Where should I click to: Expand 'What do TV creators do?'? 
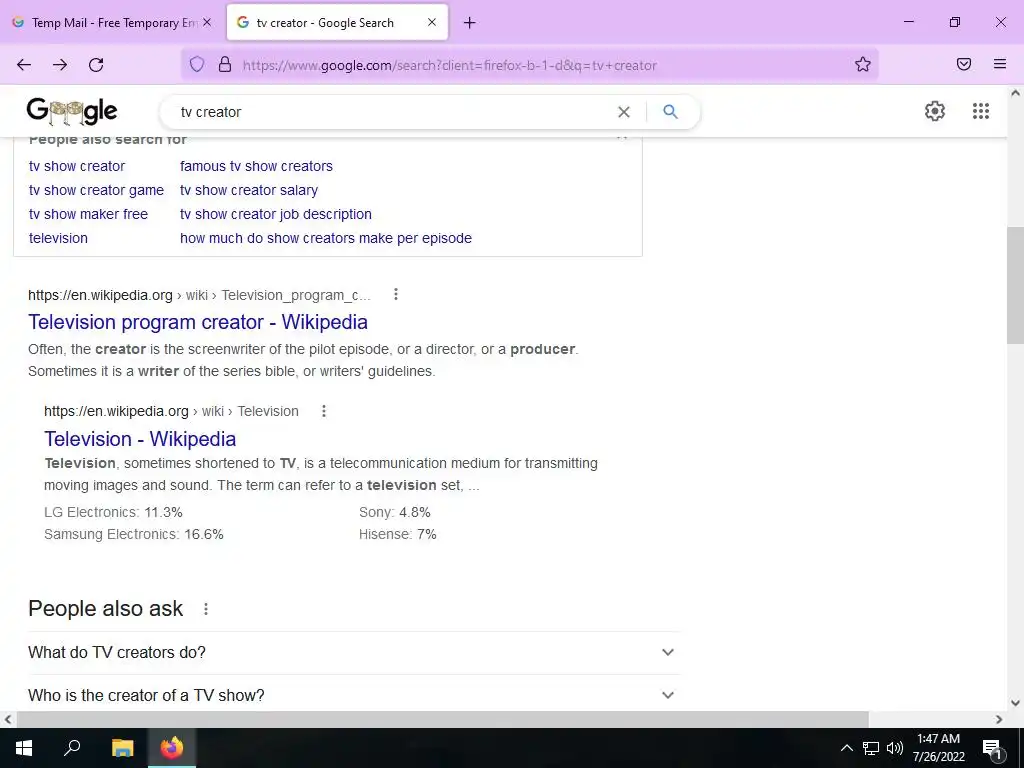[354, 652]
